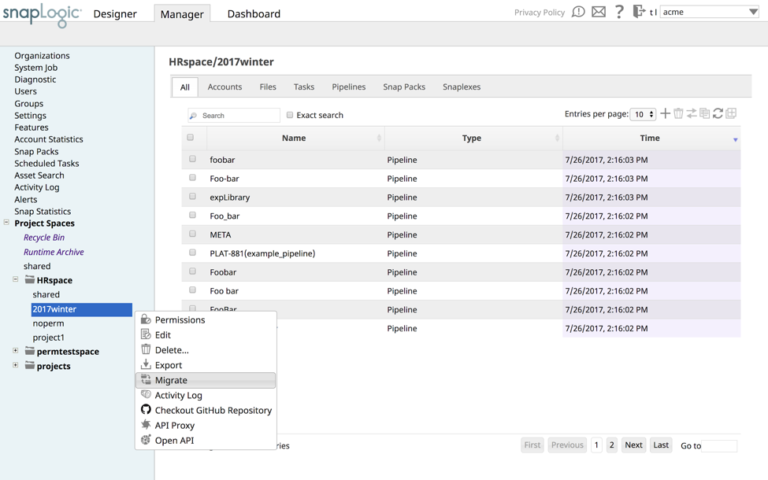Screen dimensions: 768x480
Task: Collapse the Project Spaces tree node
Action: 6,222
